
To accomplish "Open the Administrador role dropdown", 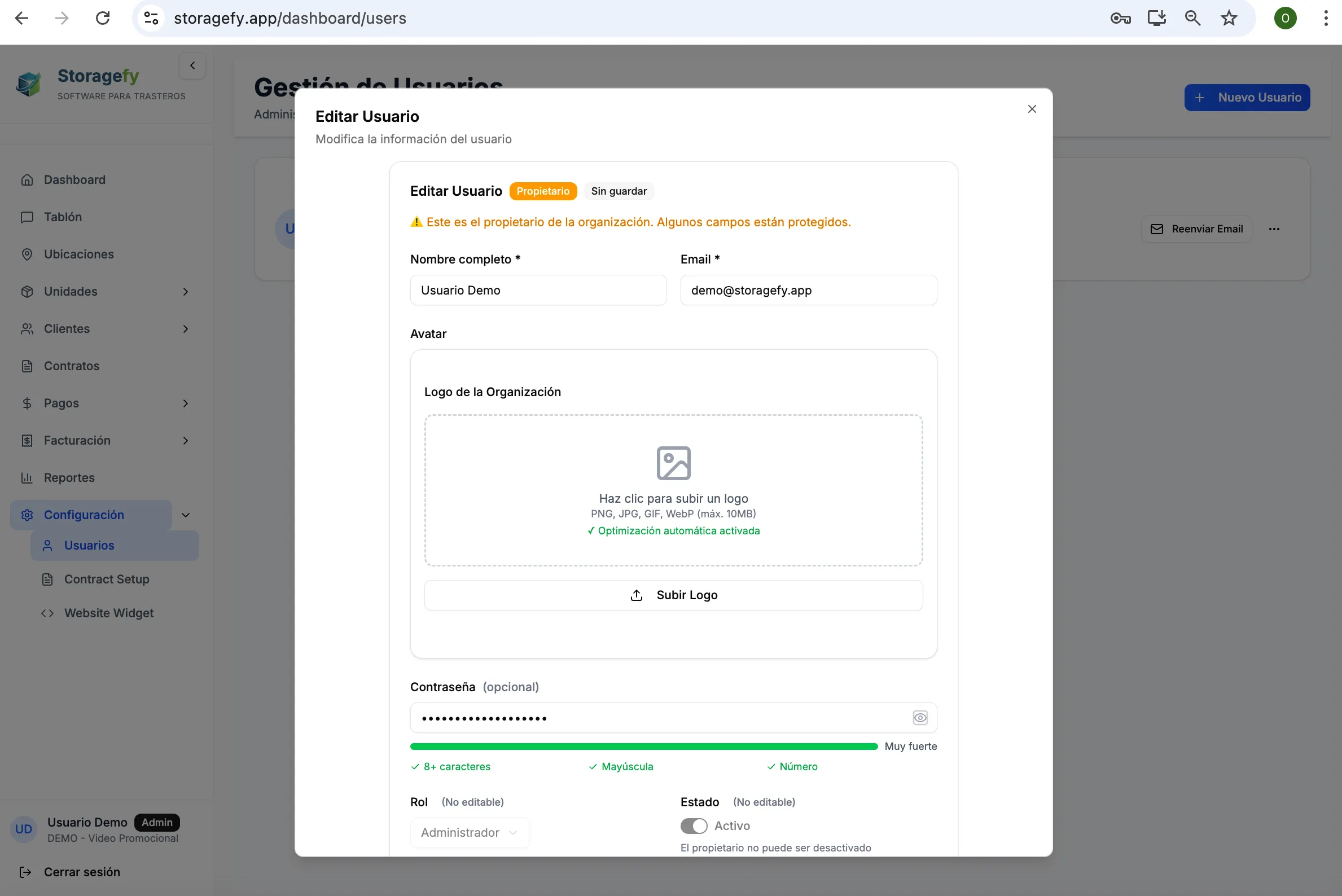I will [470, 833].
